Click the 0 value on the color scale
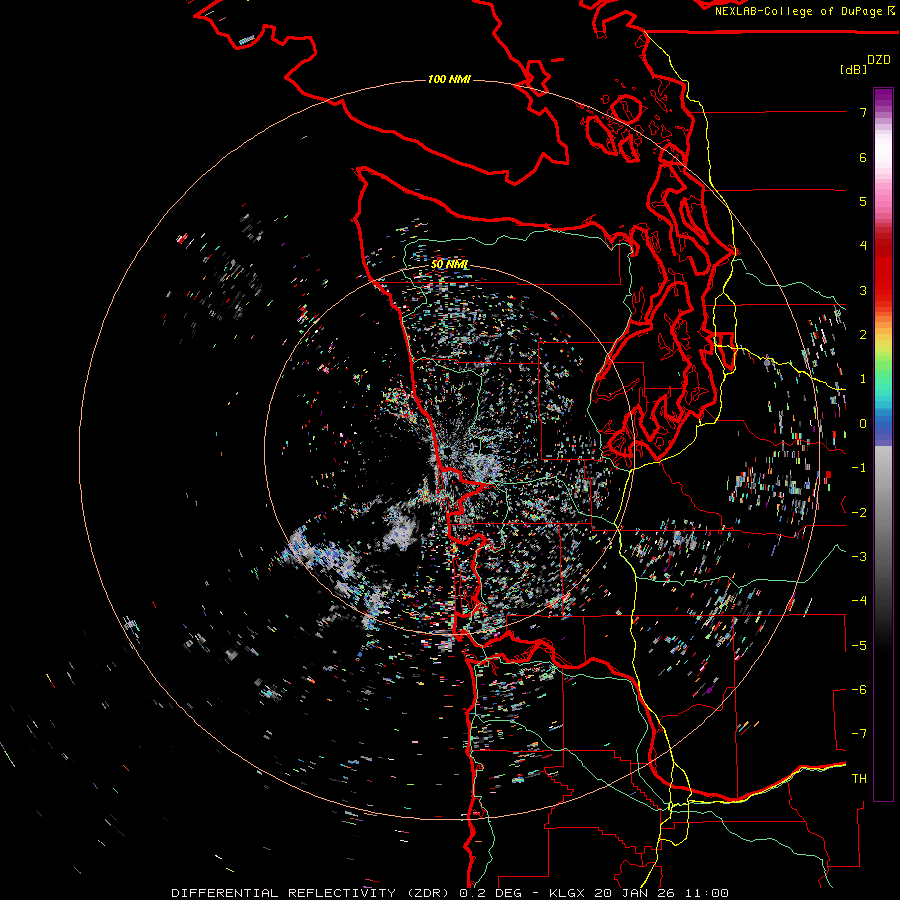 click(863, 424)
